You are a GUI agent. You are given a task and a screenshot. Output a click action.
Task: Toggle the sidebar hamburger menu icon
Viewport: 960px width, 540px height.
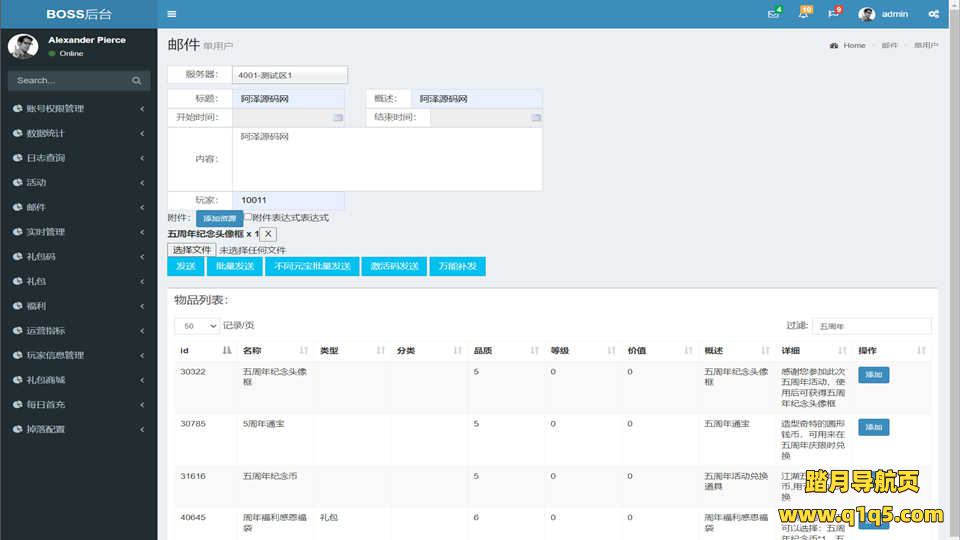[172, 14]
